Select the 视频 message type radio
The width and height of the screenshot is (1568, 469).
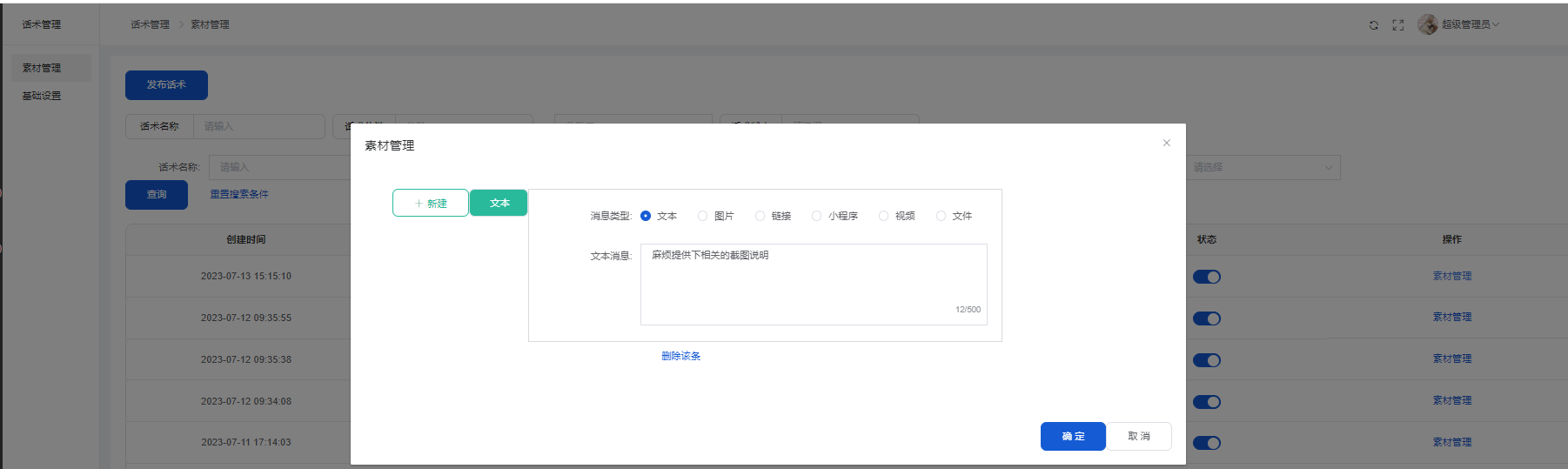(x=883, y=216)
